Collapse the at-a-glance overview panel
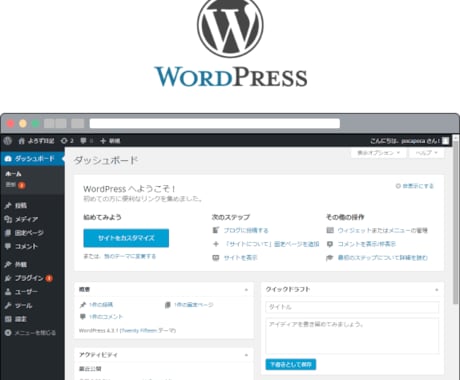460x380 pixels. coord(246,290)
